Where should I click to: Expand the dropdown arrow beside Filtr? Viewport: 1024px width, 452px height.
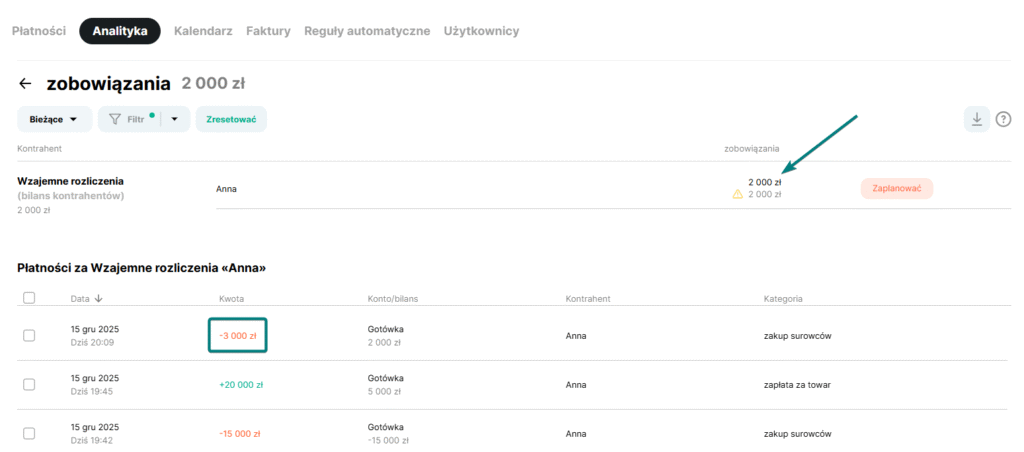click(x=175, y=119)
